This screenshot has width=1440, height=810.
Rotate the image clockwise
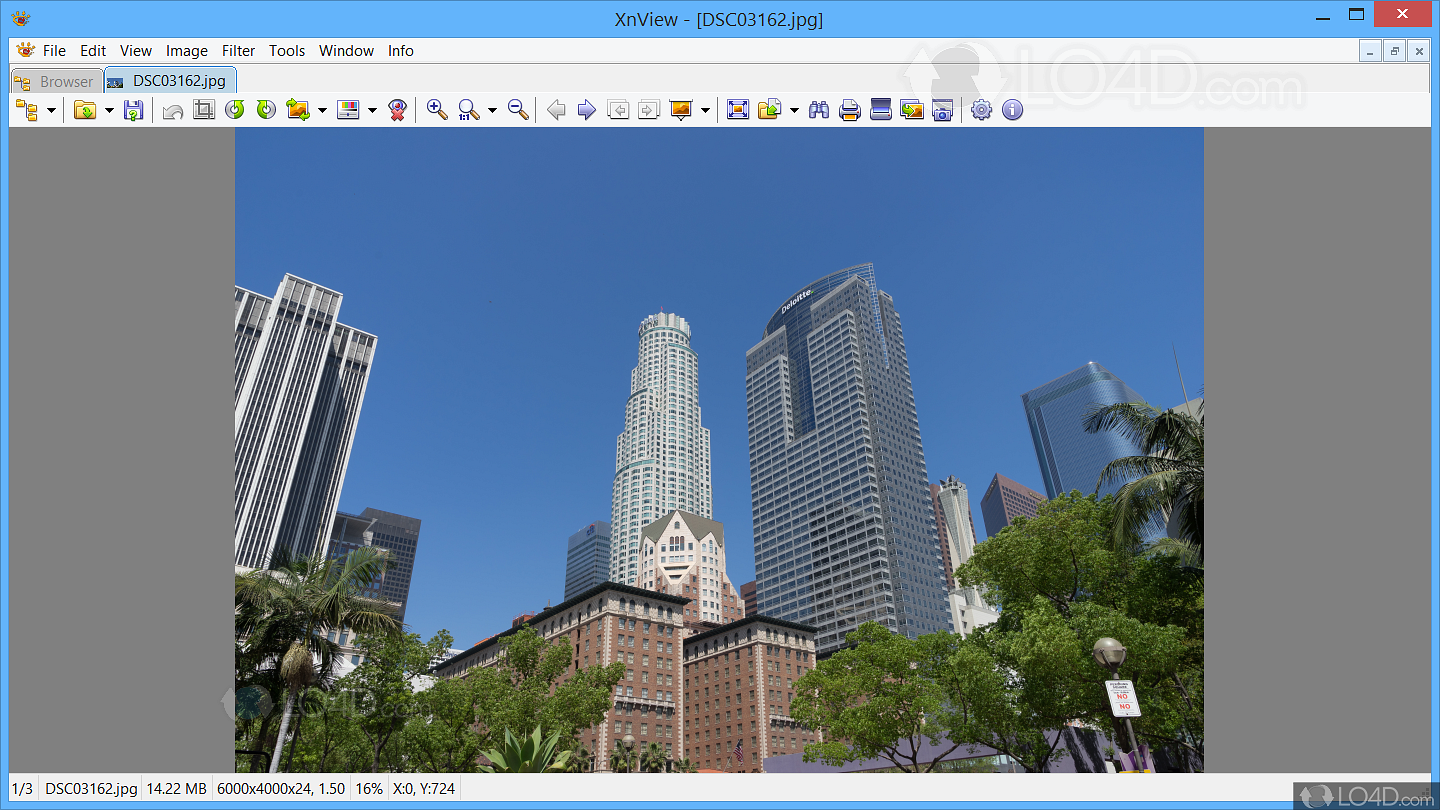tap(265, 110)
